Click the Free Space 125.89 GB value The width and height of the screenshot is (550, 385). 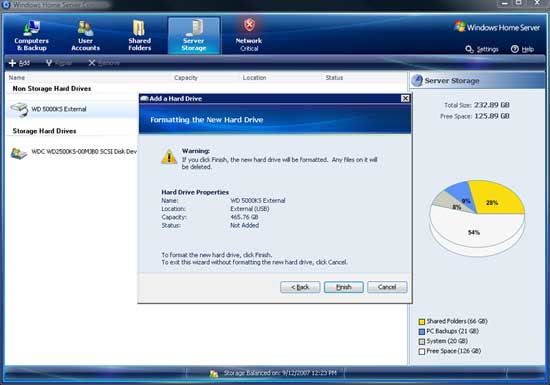pos(492,116)
